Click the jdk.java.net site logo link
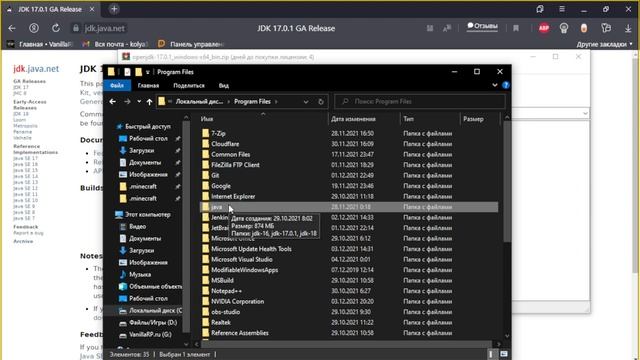Screen dimensions: 640x360 (36, 69)
